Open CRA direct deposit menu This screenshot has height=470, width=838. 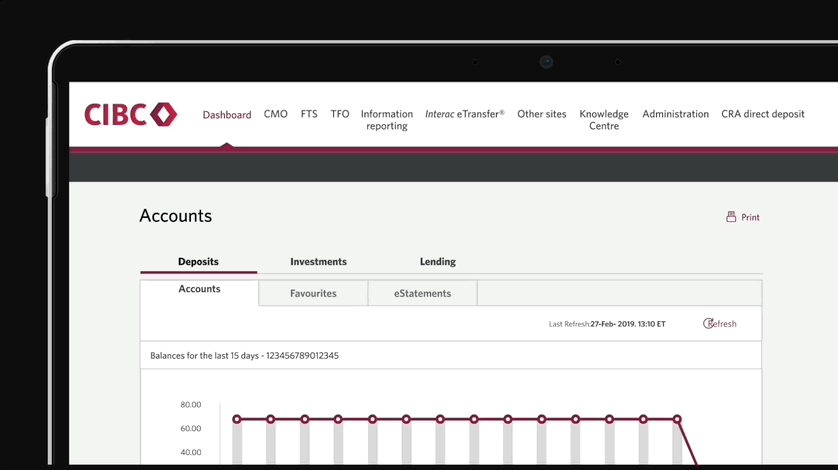763,114
